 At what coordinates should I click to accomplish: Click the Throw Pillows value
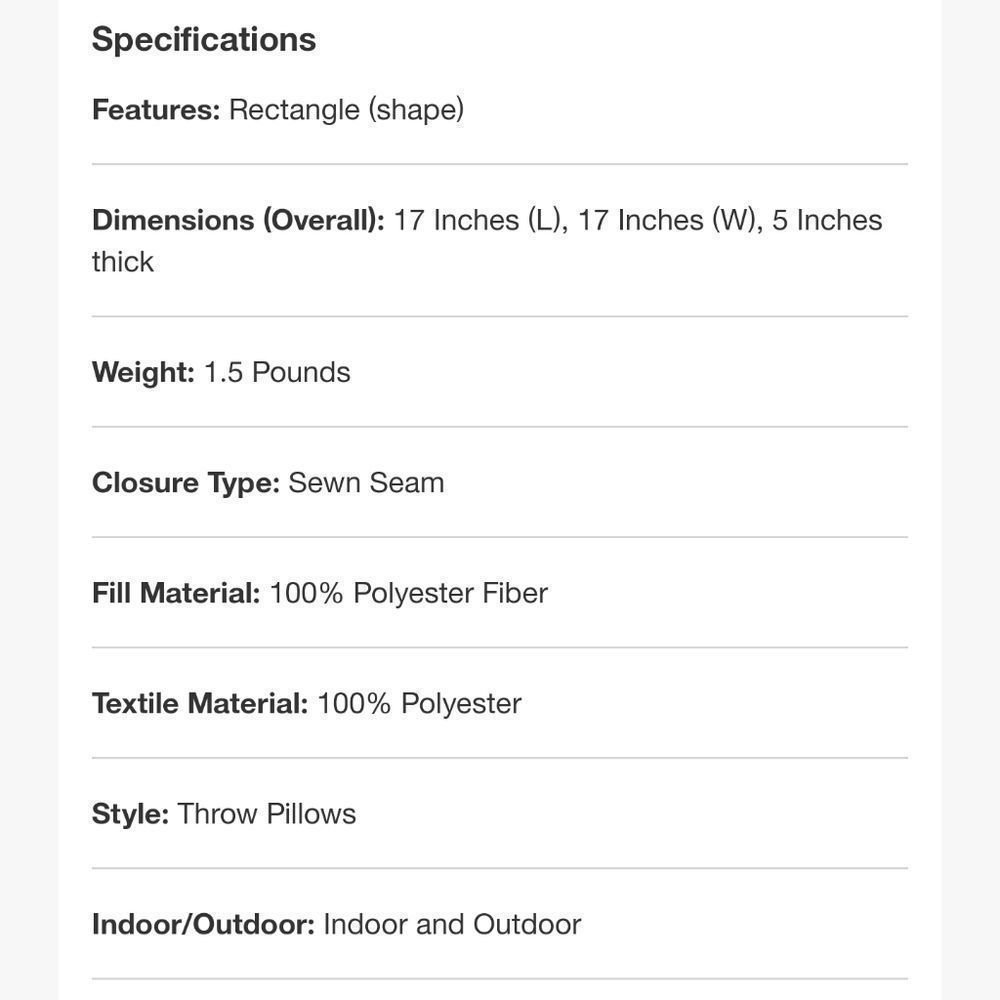267,814
